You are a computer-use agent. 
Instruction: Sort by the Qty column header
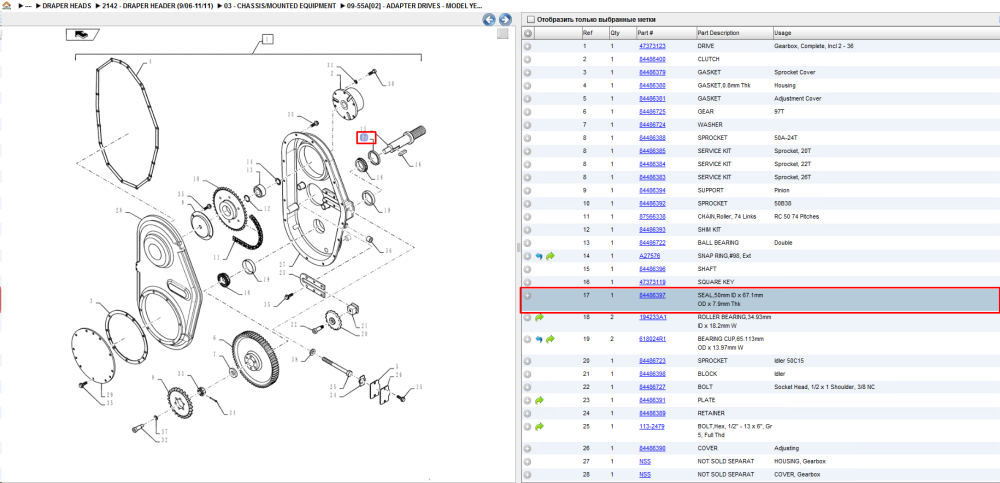[614, 33]
